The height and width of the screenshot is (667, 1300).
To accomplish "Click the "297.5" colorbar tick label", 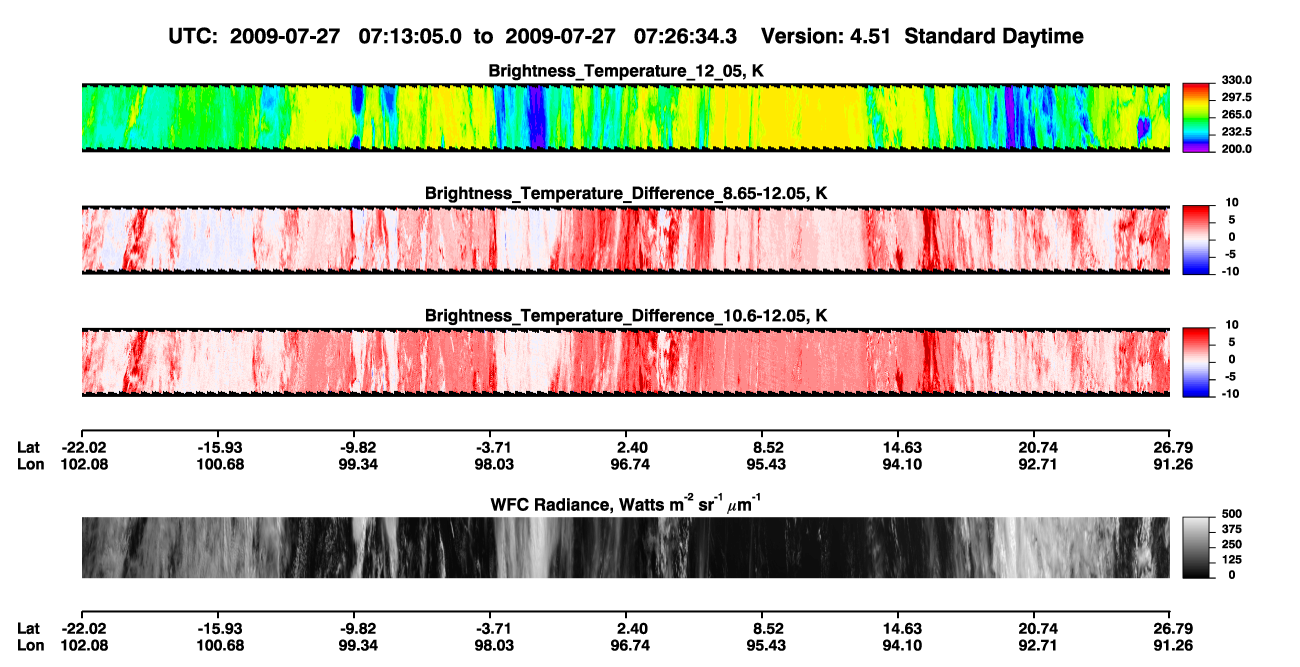I will click(1236, 97).
